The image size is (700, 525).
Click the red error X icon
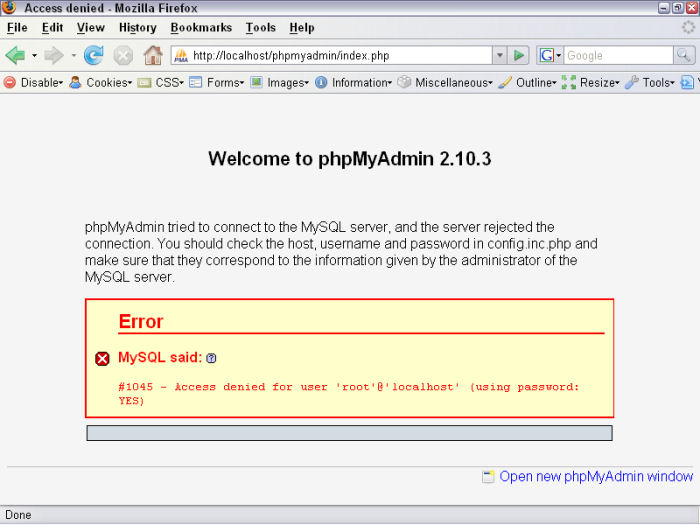tap(102, 358)
